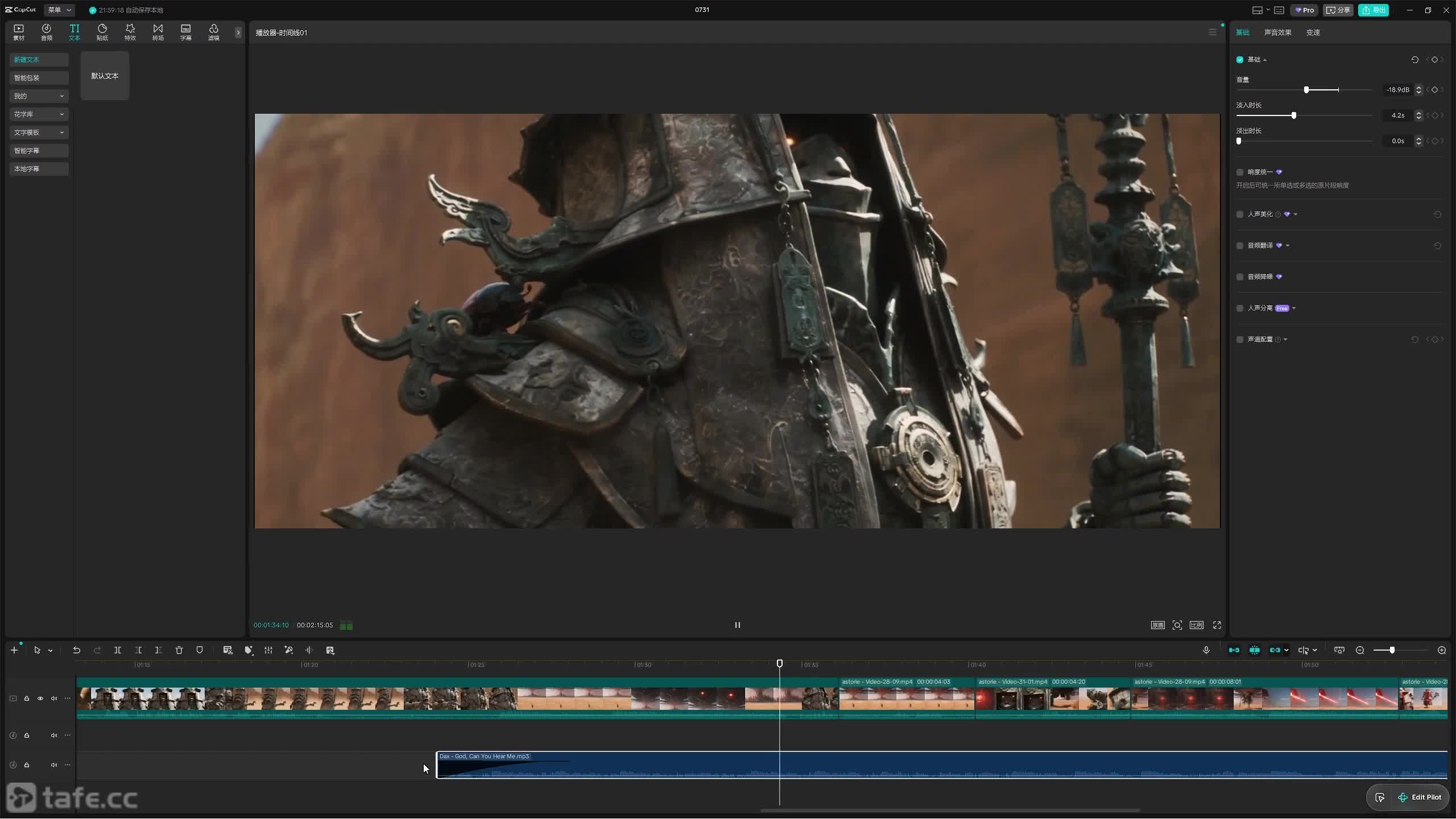
Task: Click the 比例 aspect ratio button
Action: pos(1197,625)
